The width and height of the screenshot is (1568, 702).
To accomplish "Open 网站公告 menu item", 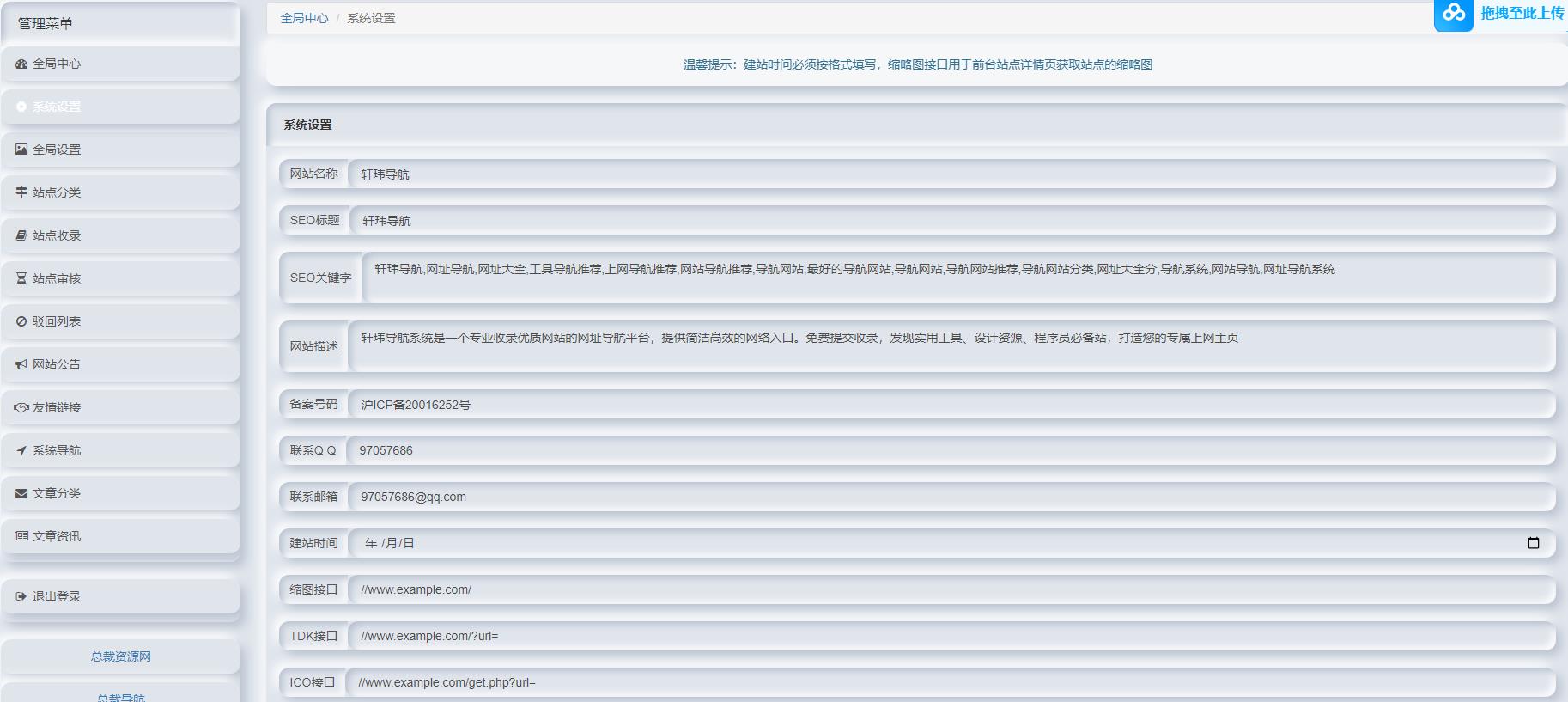I will (x=120, y=364).
